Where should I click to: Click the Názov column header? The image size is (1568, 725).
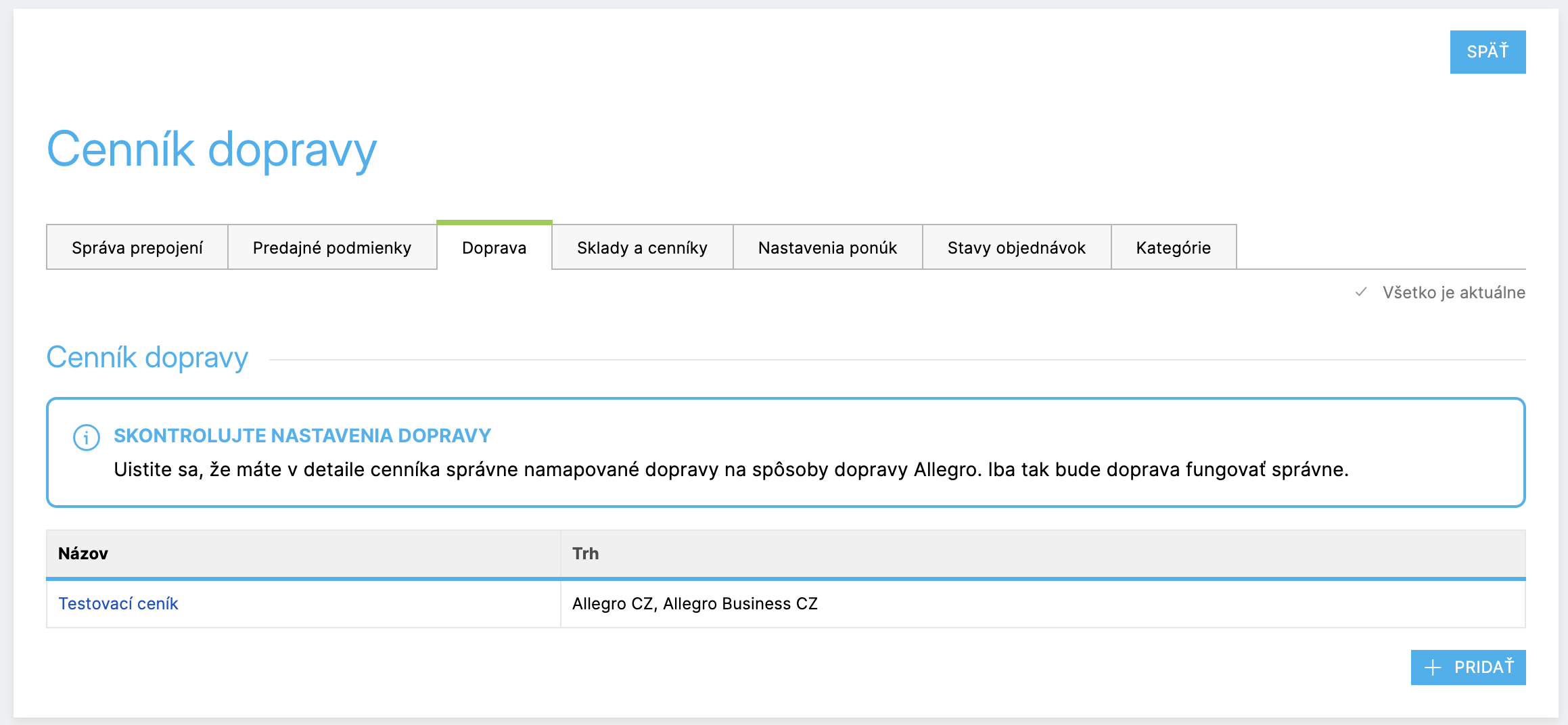[x=83, y=554]
